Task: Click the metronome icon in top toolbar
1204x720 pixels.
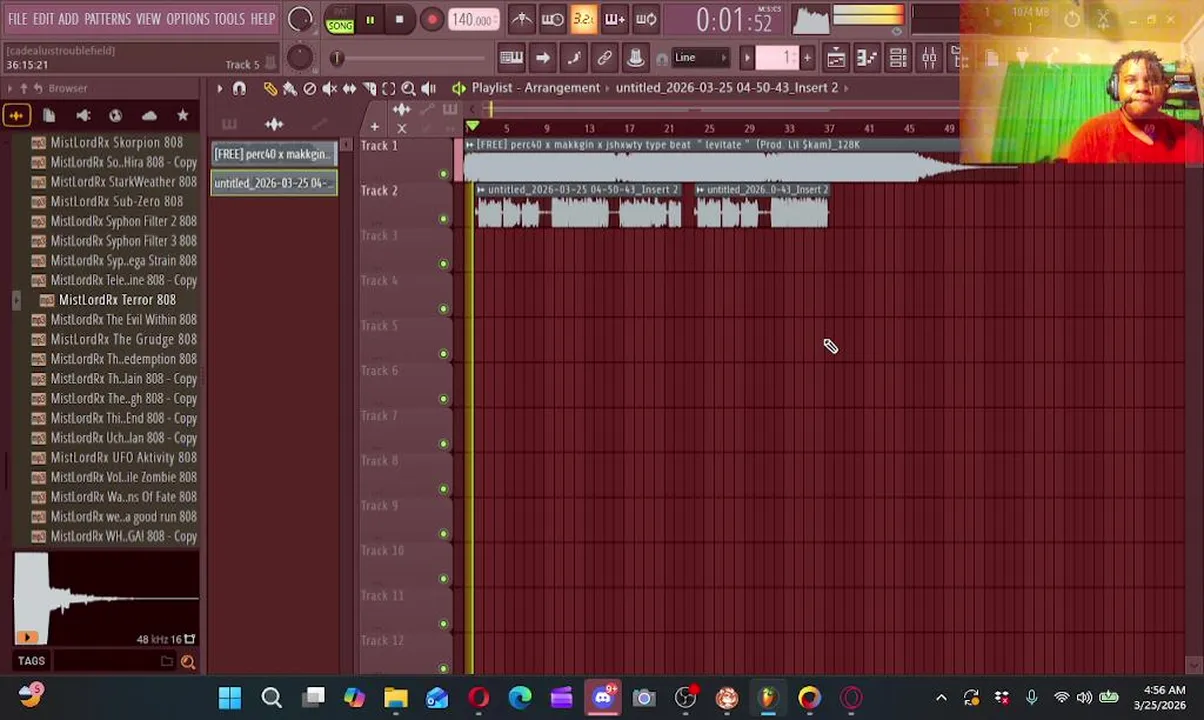Action: 522,19
